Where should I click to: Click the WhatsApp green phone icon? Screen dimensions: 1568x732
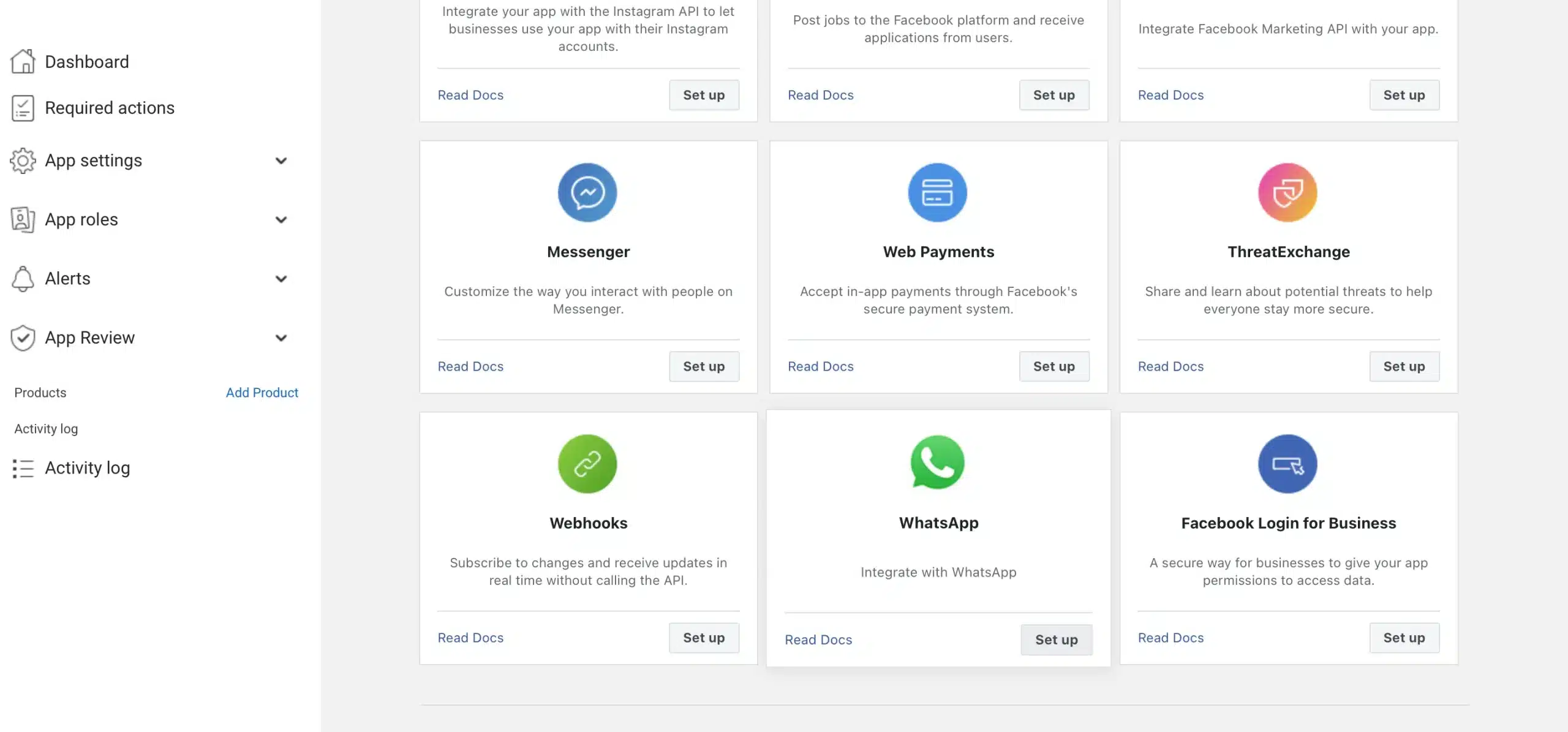point(938,464)
